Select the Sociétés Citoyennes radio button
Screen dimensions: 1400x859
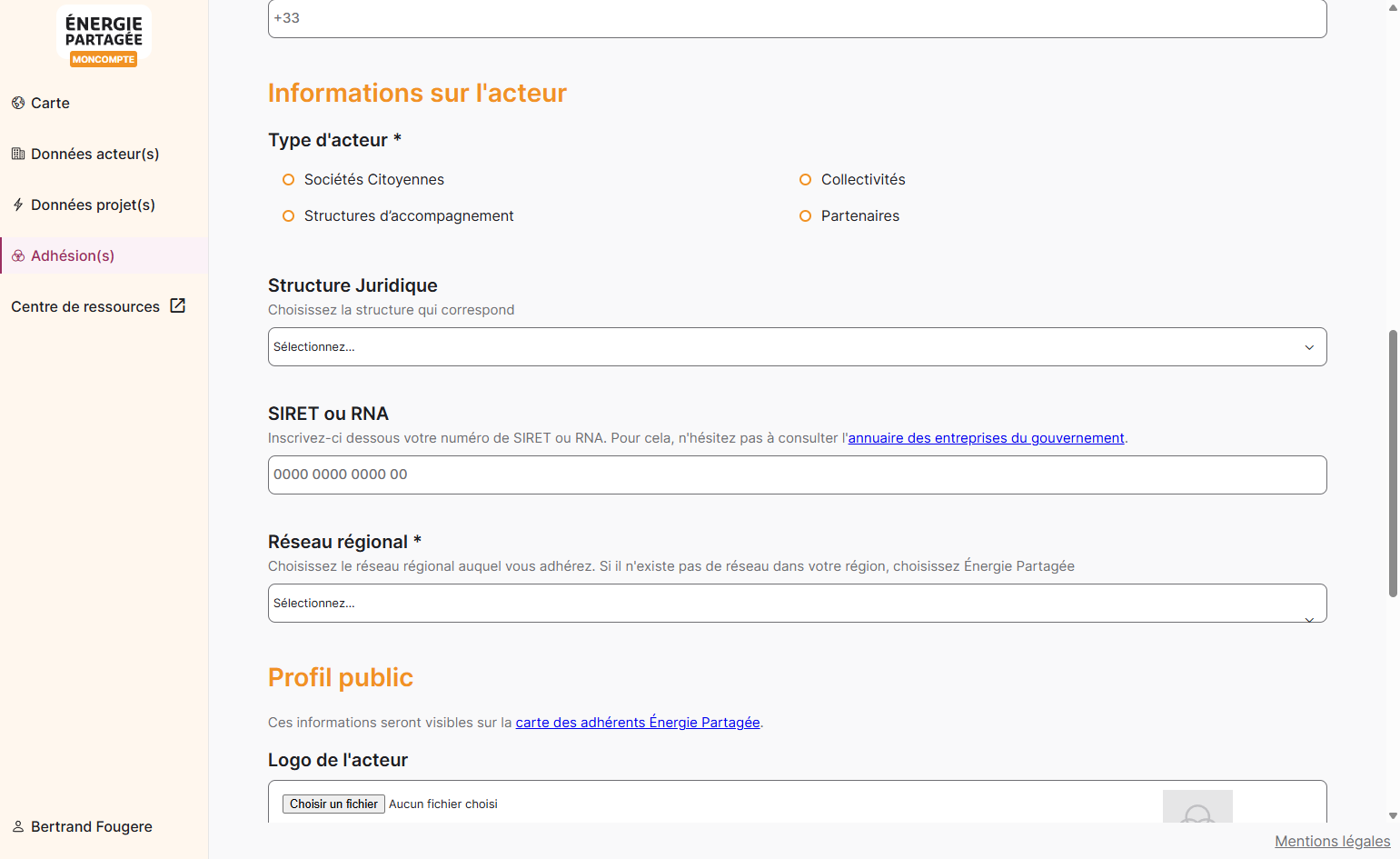(288, 179)
